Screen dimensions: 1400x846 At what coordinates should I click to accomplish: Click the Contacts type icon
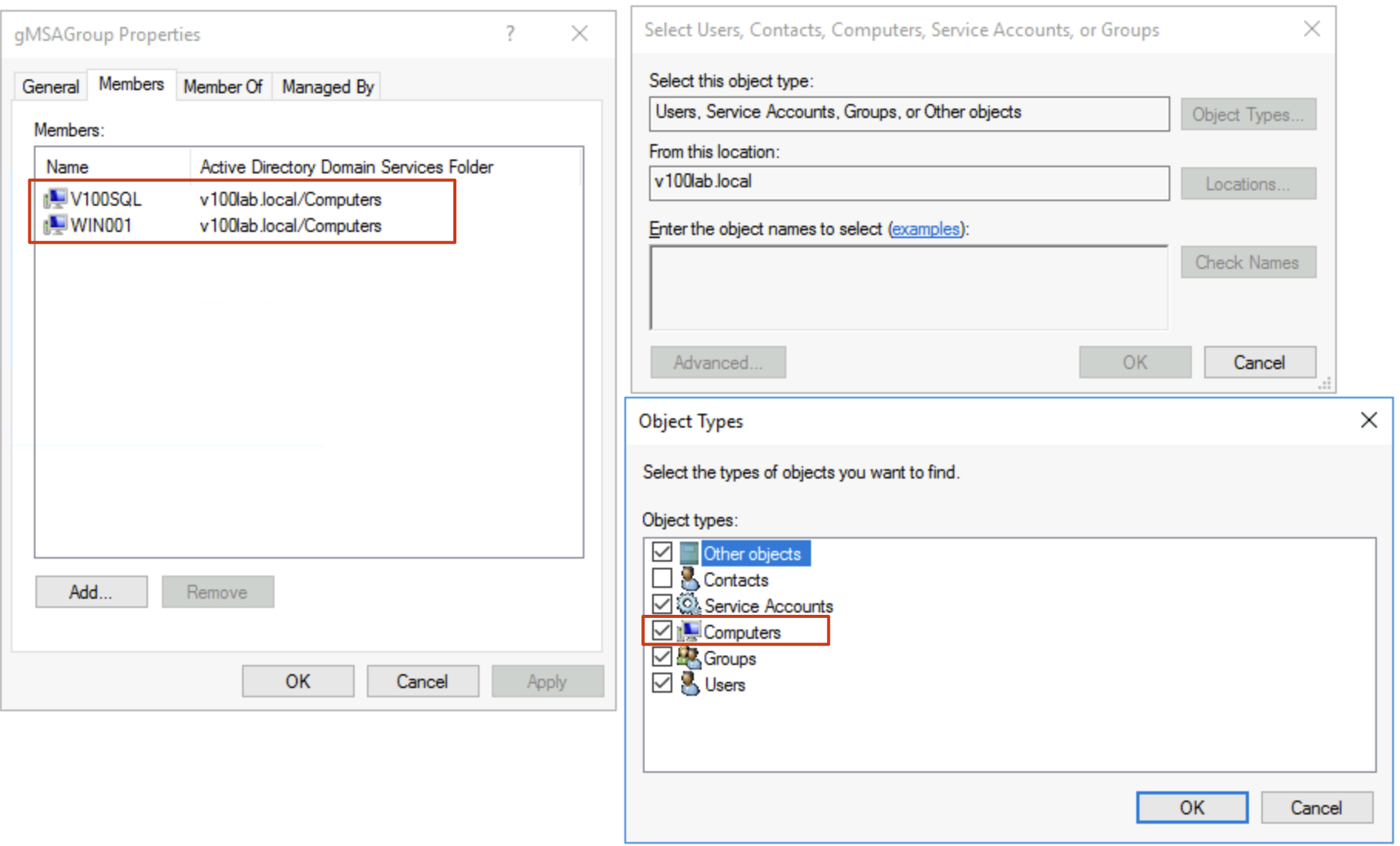click(689, 579)
